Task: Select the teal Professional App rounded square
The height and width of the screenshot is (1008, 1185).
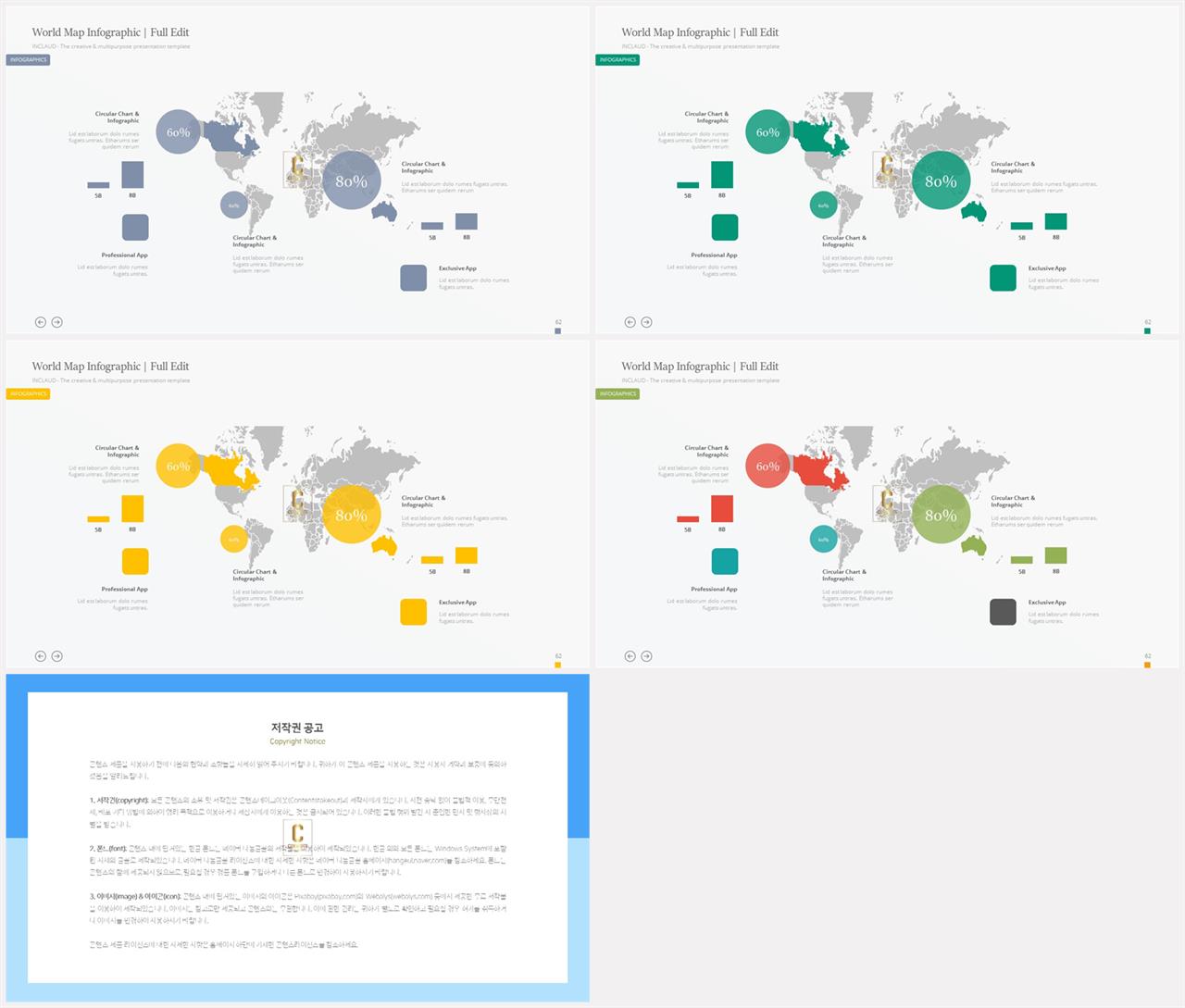Action: coord(725,562)
